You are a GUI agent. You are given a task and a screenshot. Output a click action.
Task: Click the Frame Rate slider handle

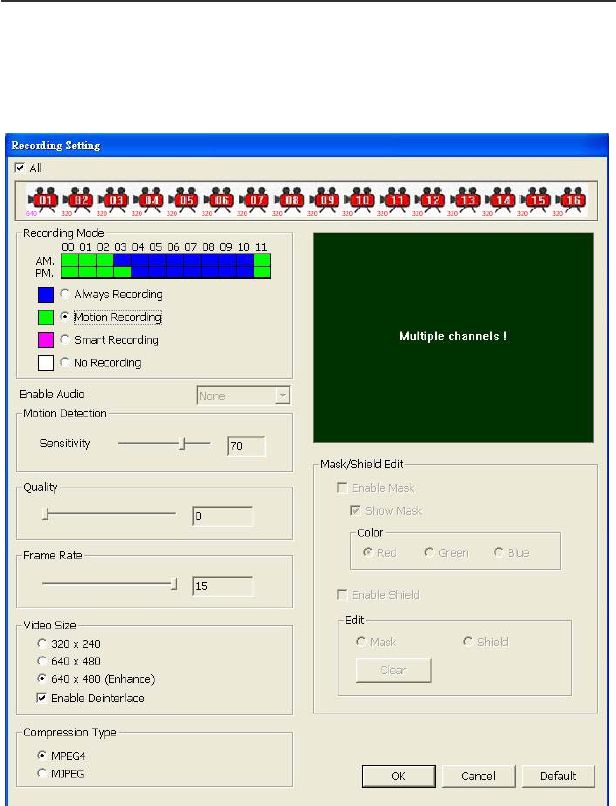[174, 583]
